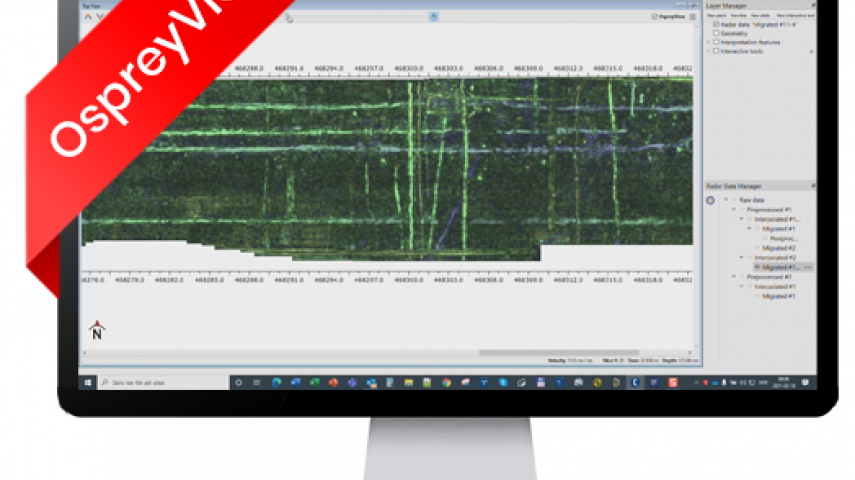This screenshot has height=480, width=855.
Task: Collapse the Preprocessed #2 tree node
Action: (x=733, y=277)
